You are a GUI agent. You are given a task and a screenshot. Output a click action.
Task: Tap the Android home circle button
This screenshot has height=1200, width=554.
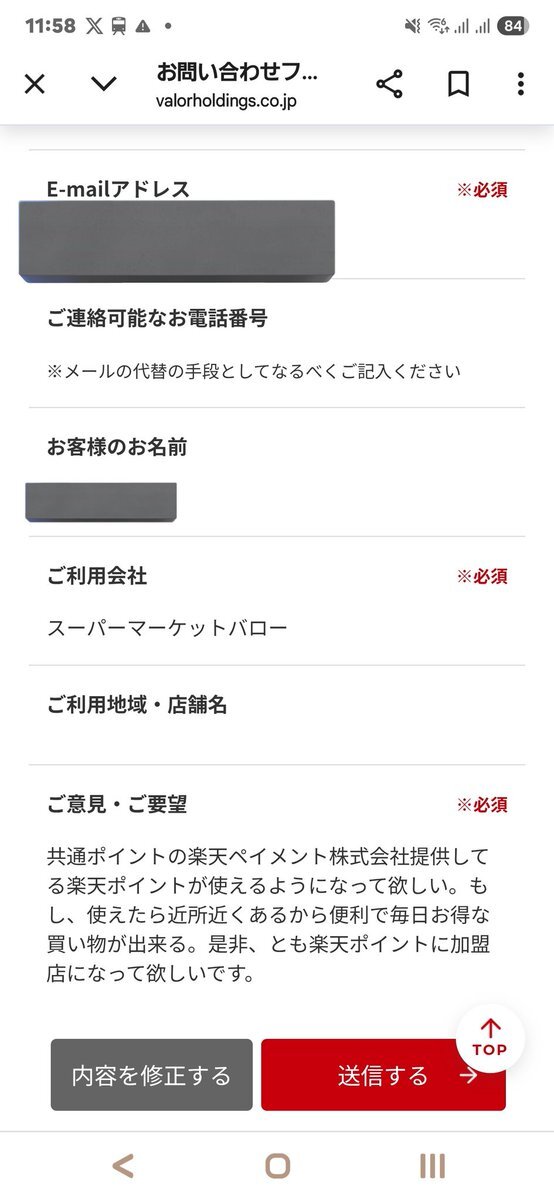277,1166
